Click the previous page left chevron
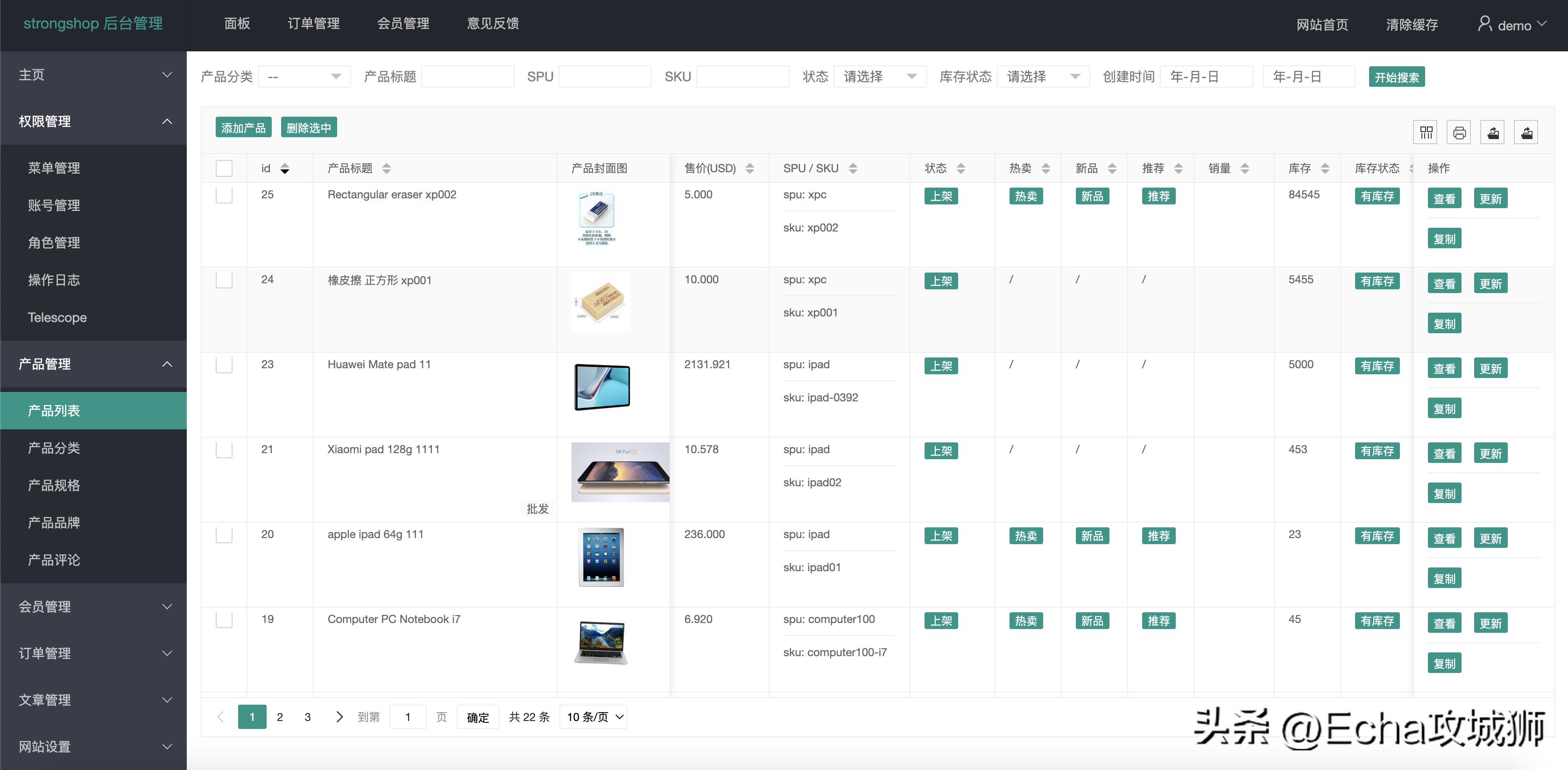 [x=220, y=717]
